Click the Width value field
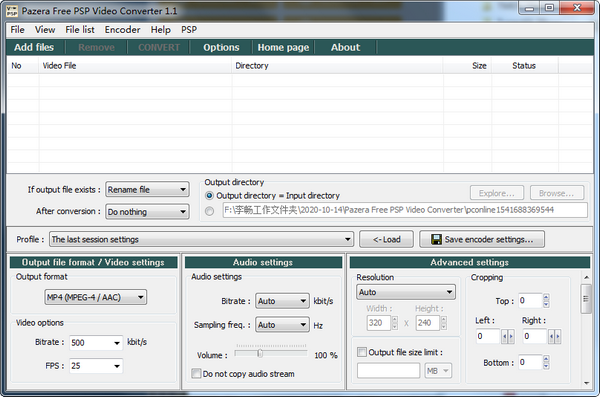 click(x=379, y=323)
